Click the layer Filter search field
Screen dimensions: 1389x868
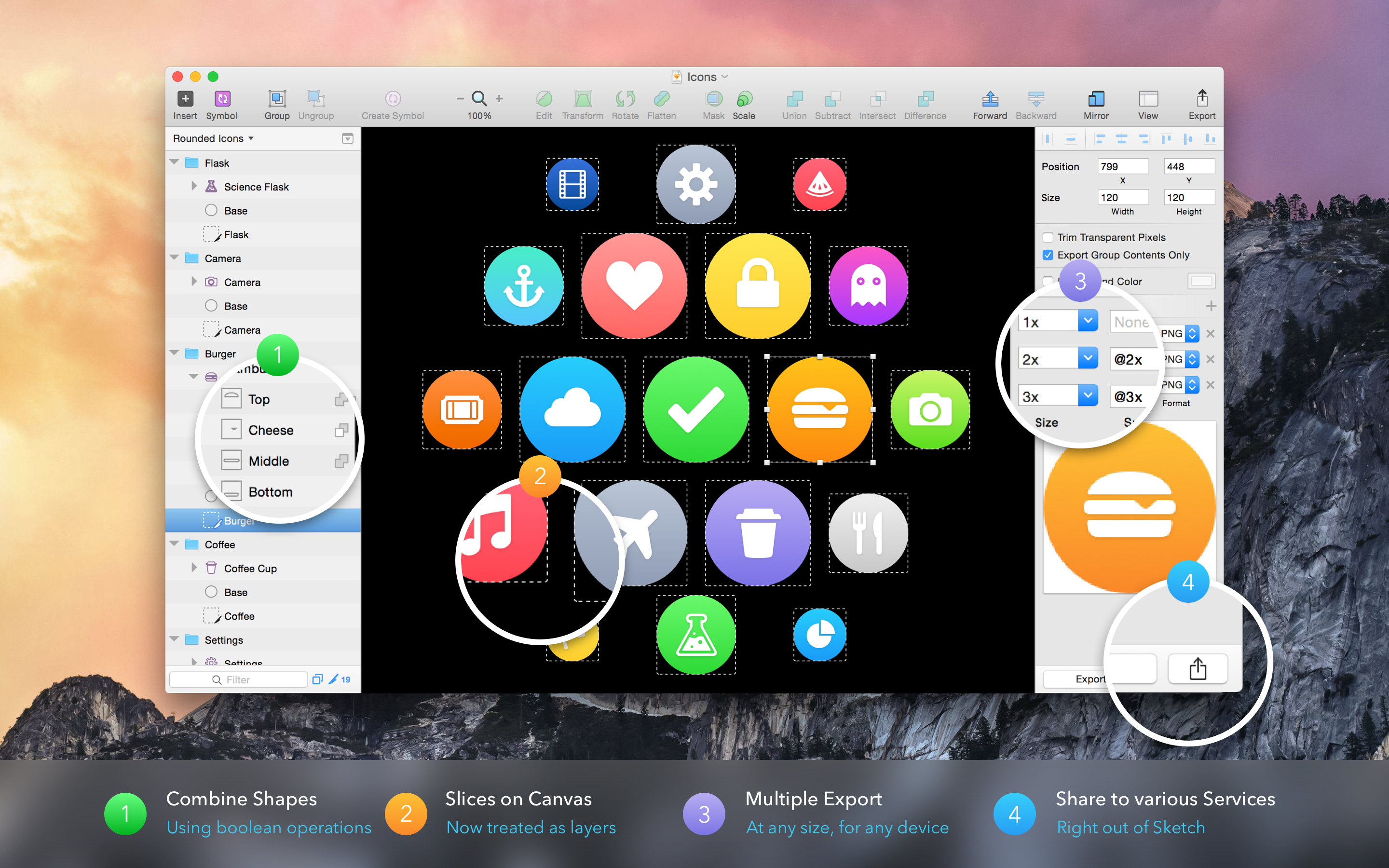(x=238, y=680)
